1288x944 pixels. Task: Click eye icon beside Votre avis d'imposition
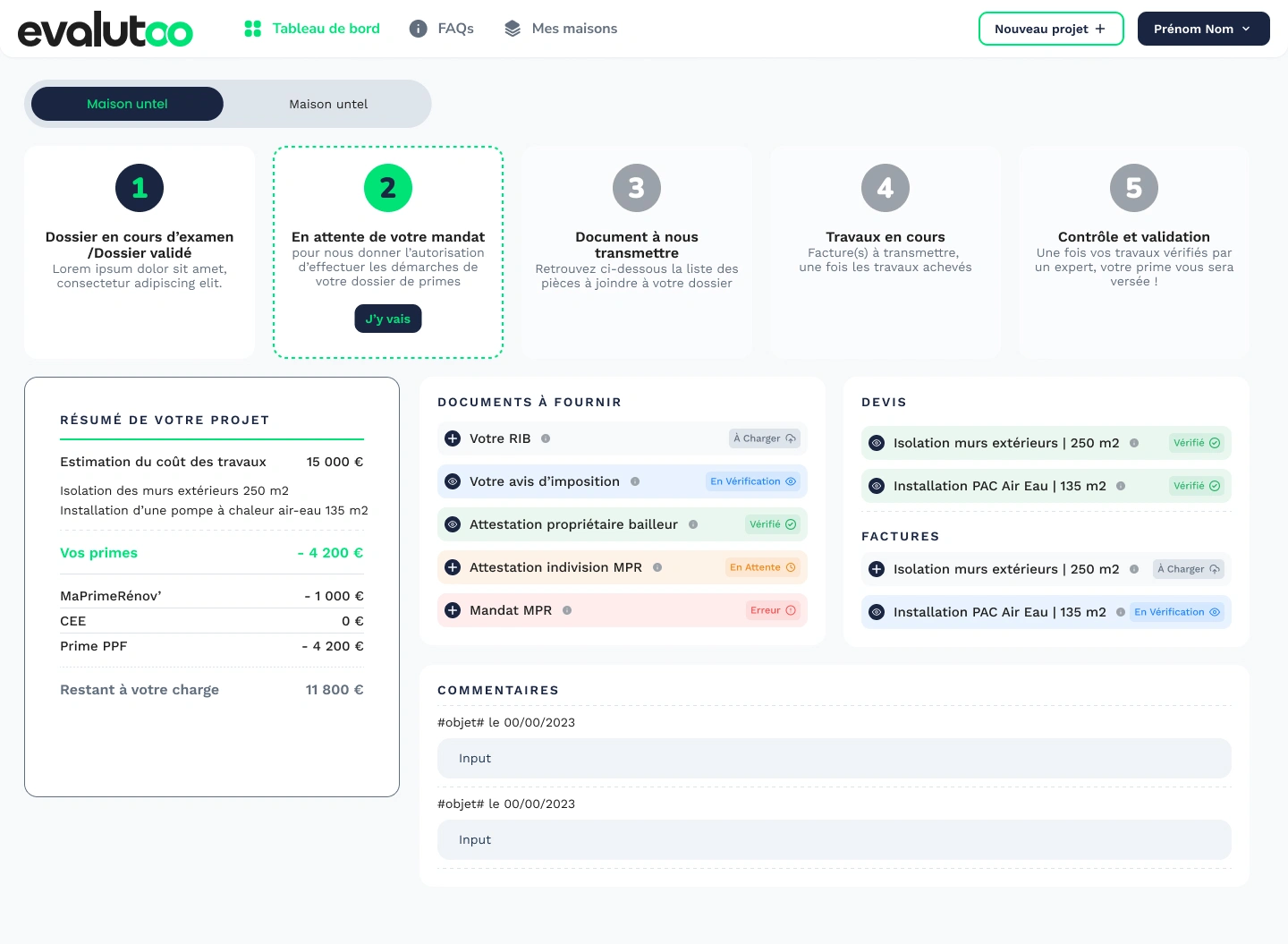(453, 481)
